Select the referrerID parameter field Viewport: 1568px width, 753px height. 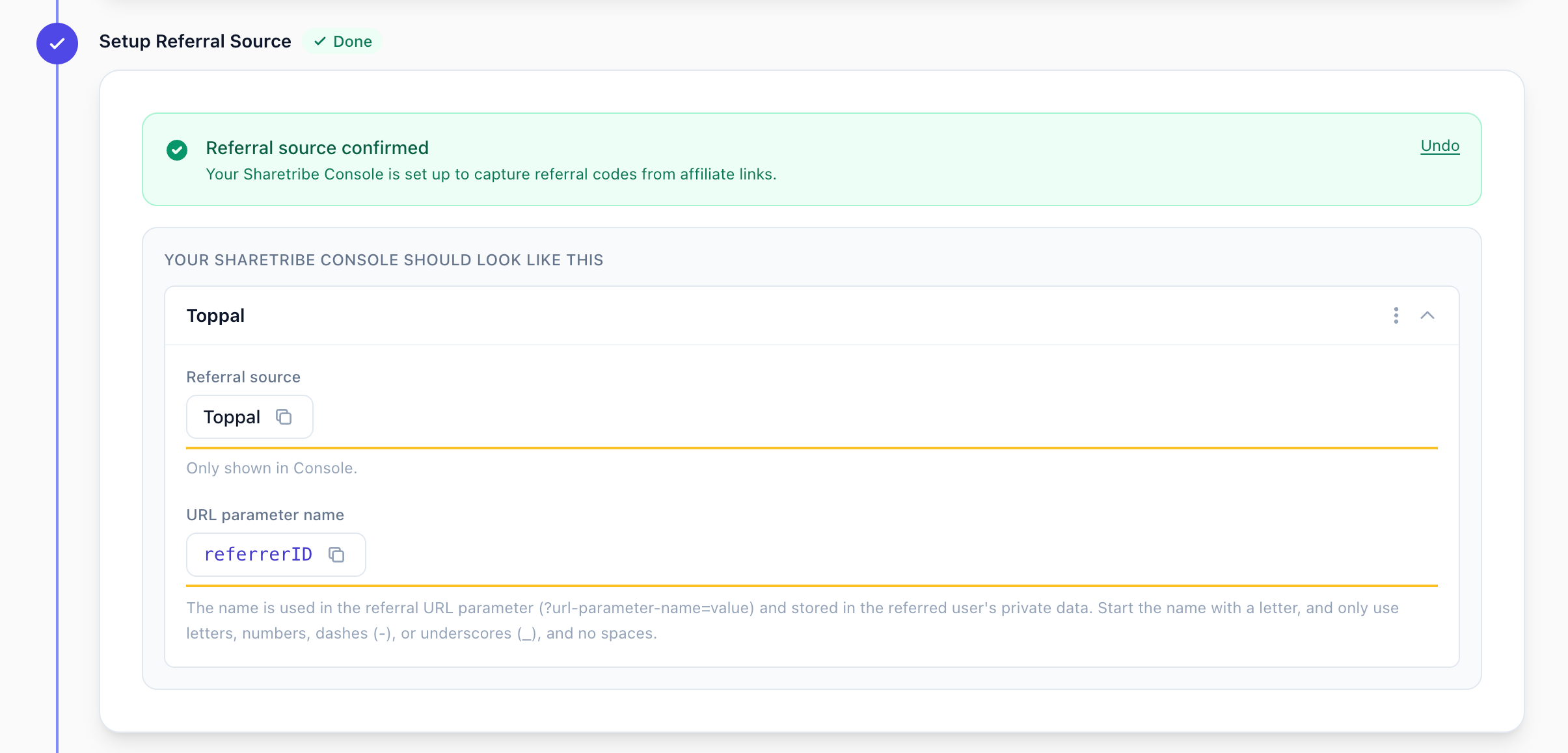tap(276, 555)
